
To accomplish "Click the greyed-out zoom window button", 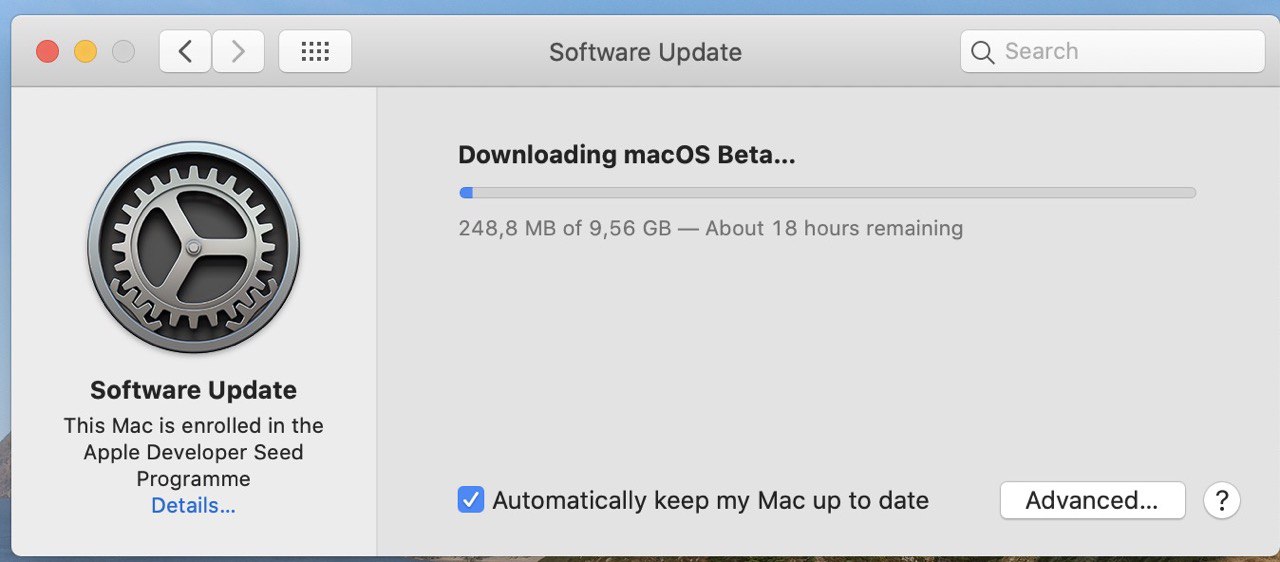I will coord(123,51).
